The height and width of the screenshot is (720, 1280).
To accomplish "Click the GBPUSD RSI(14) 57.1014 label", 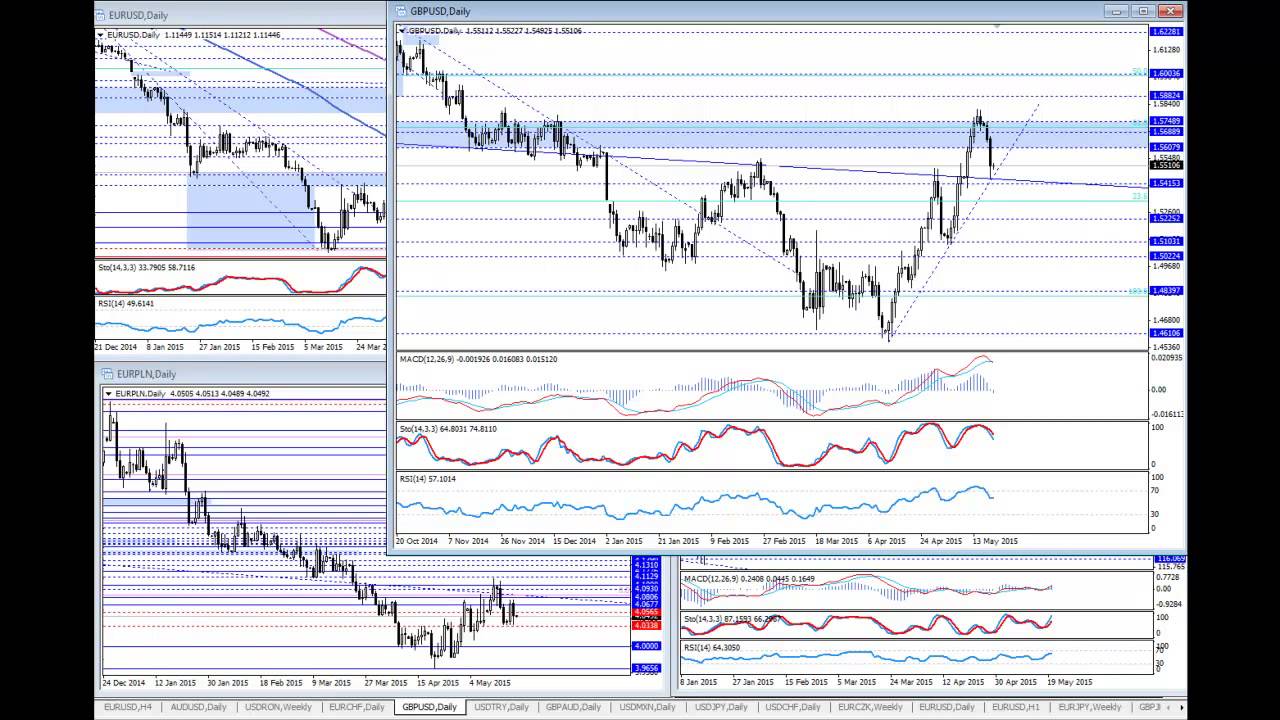I will pos(427,479).
